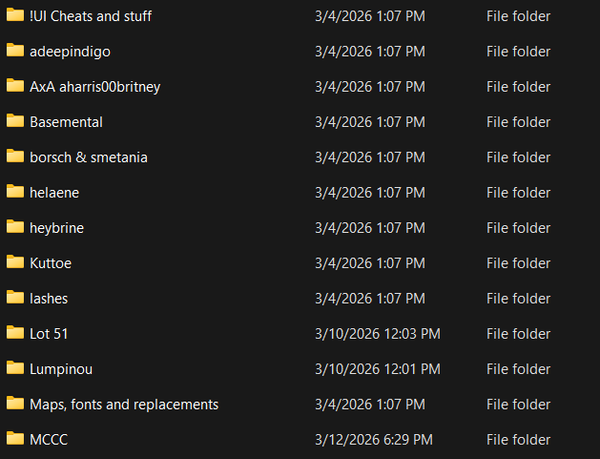Select the lashes folder icon
Screen dimensions: 600x459
click(x=14, y=298)
